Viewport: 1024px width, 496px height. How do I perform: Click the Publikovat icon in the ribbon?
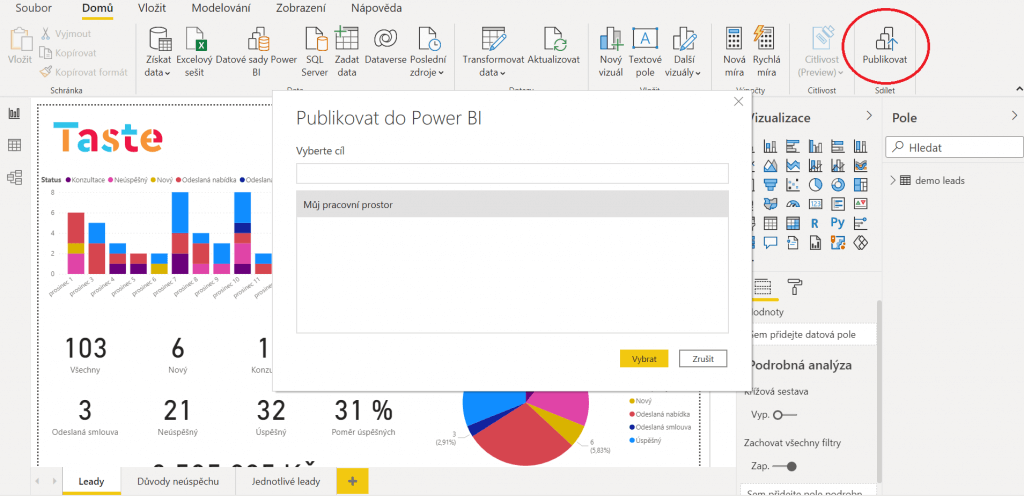[884, 40]
